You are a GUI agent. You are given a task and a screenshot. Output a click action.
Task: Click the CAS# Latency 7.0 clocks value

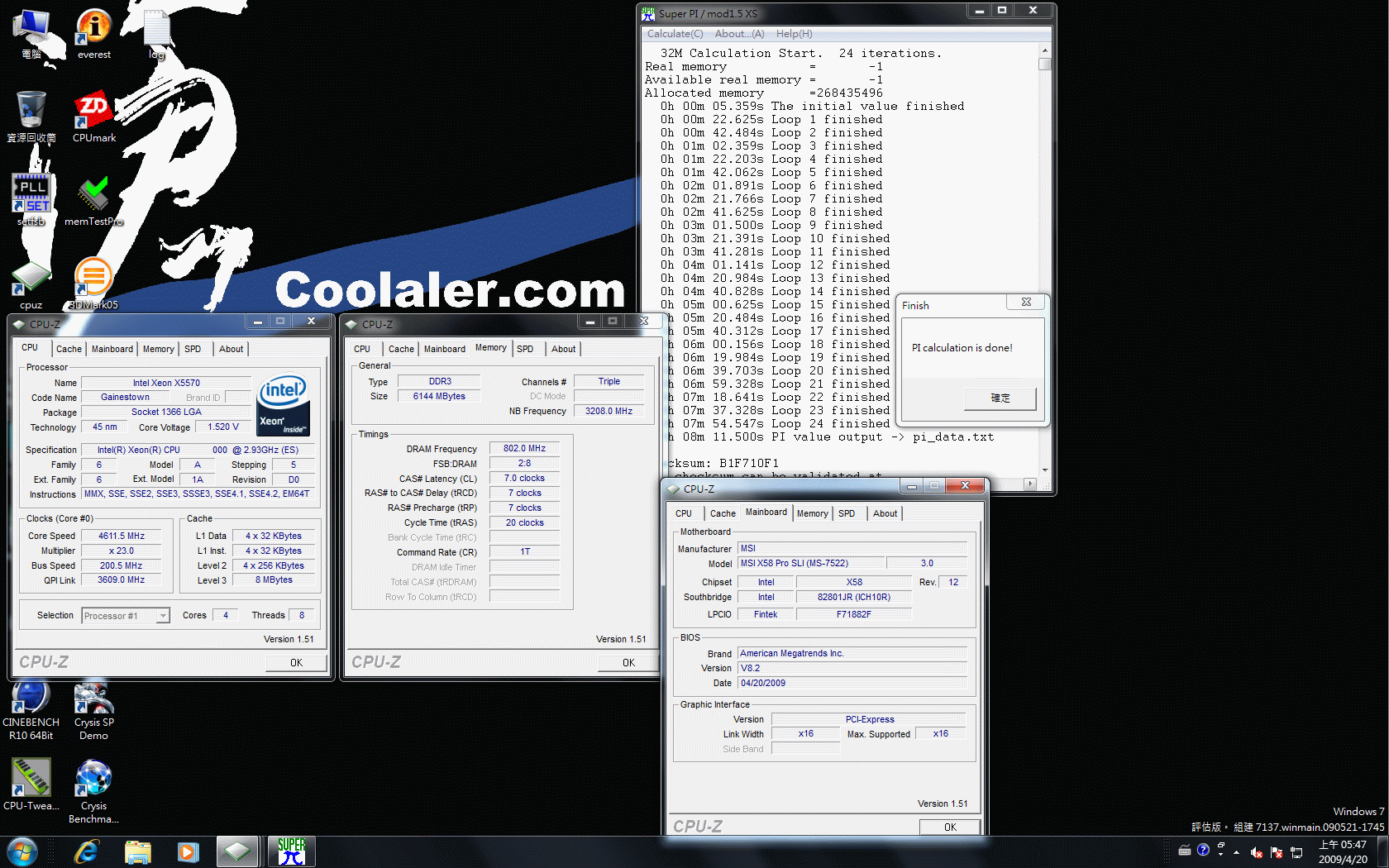(525, 478)
